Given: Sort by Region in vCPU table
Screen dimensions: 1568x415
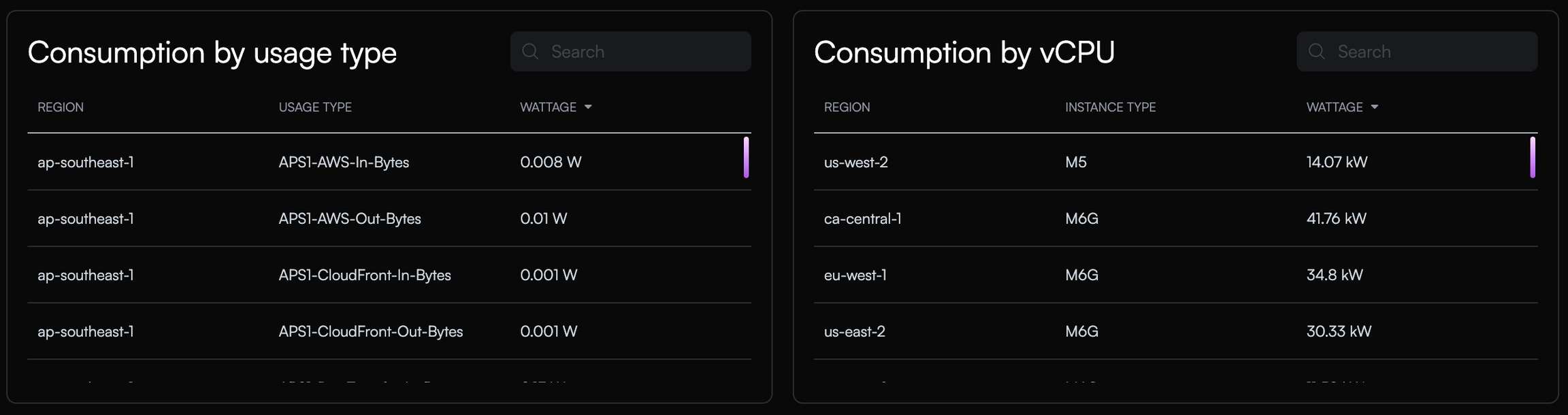Looking at the screenshot, I should pyautogui.click(x=847, y=107).
